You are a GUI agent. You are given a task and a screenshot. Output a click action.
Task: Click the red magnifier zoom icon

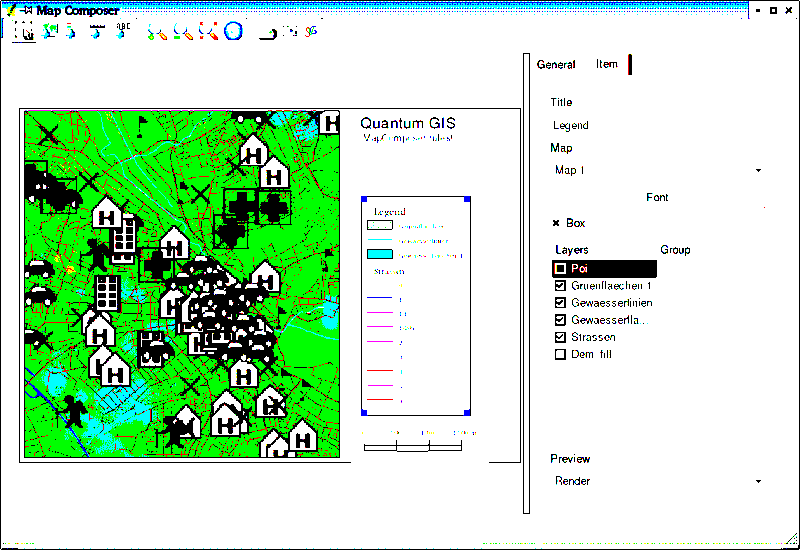coord(207,32)
